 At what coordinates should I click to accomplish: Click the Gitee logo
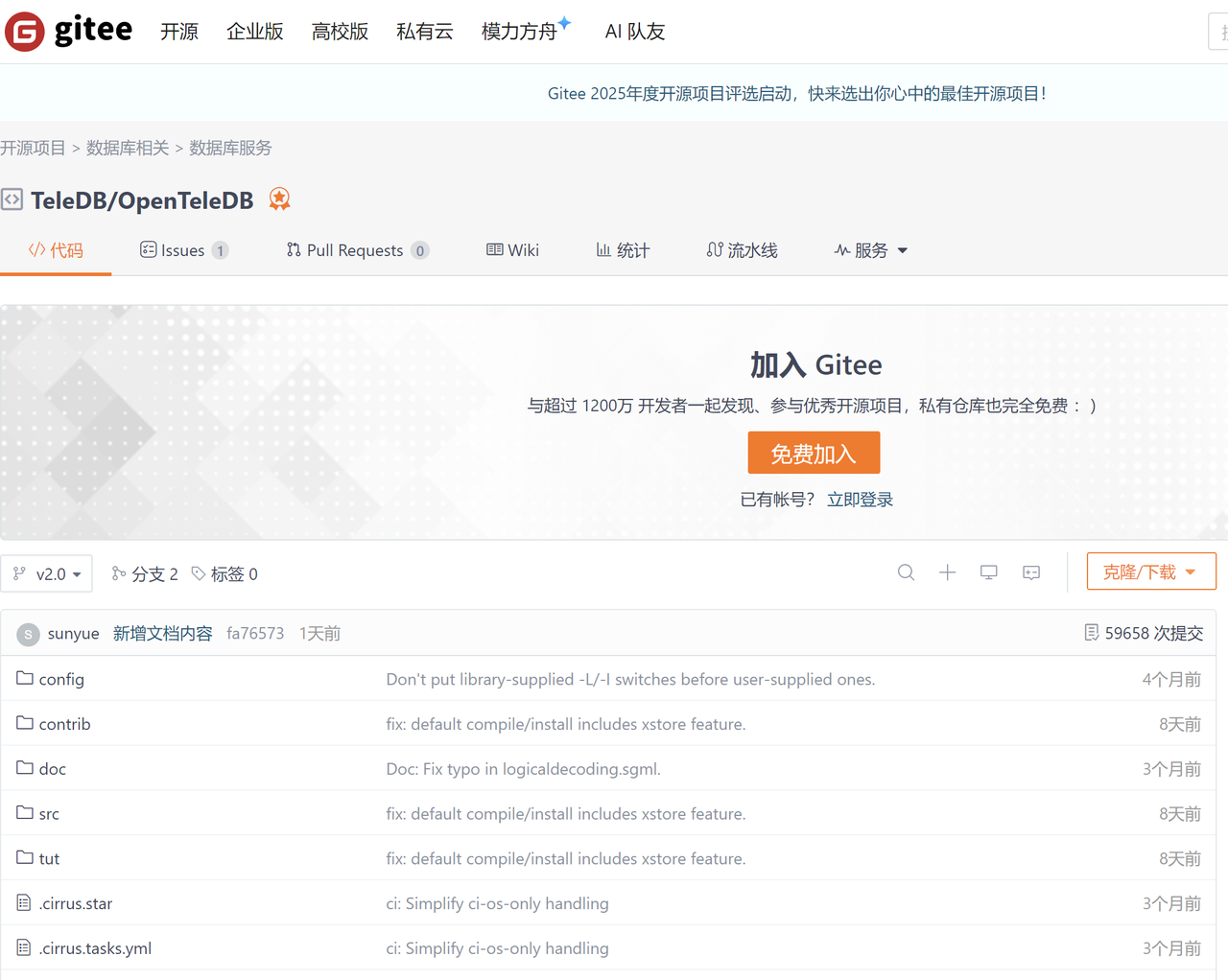pyautogui.click(x=24, y=30)
